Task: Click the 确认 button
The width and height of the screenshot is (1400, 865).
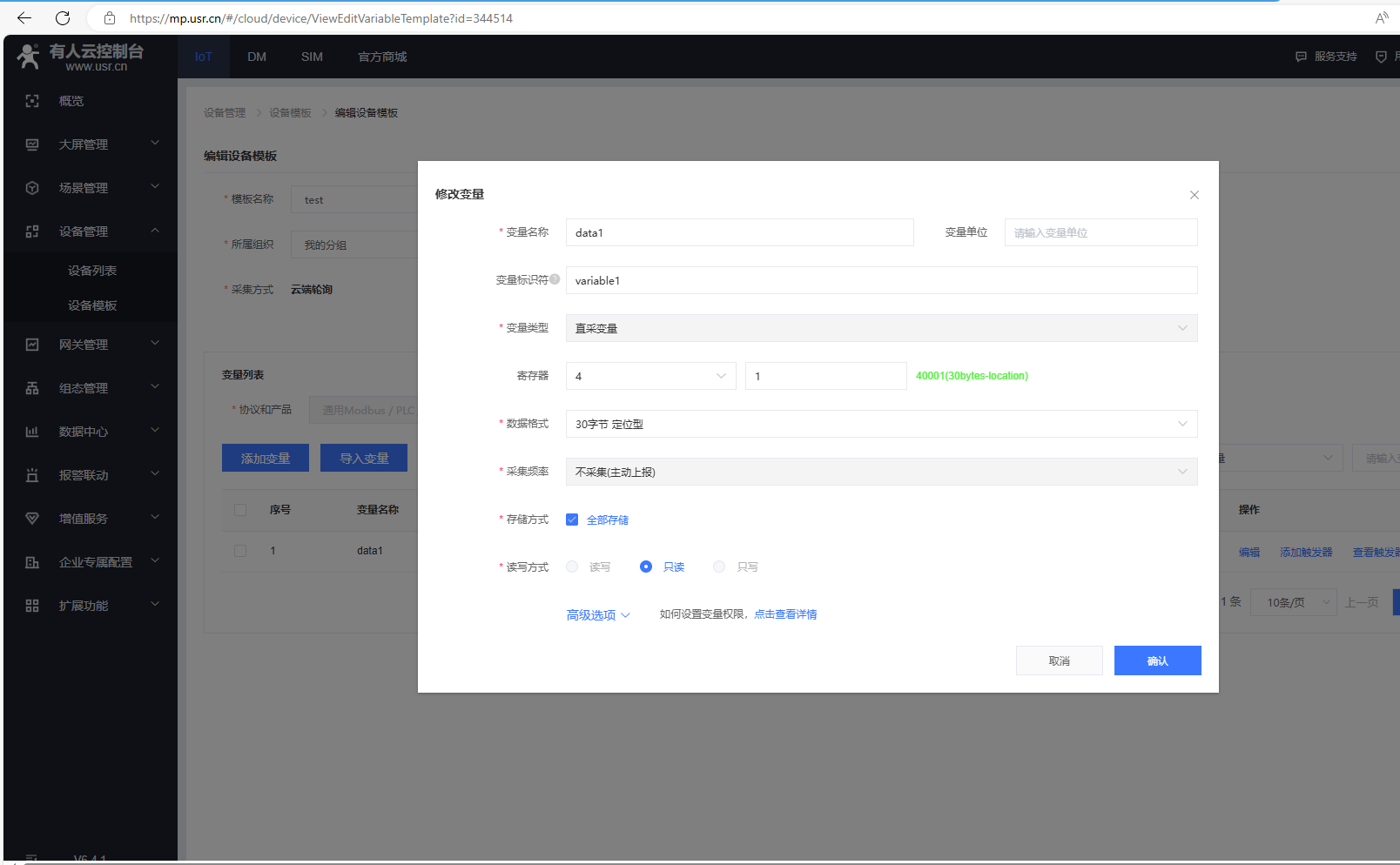Action: (1157, 660)
